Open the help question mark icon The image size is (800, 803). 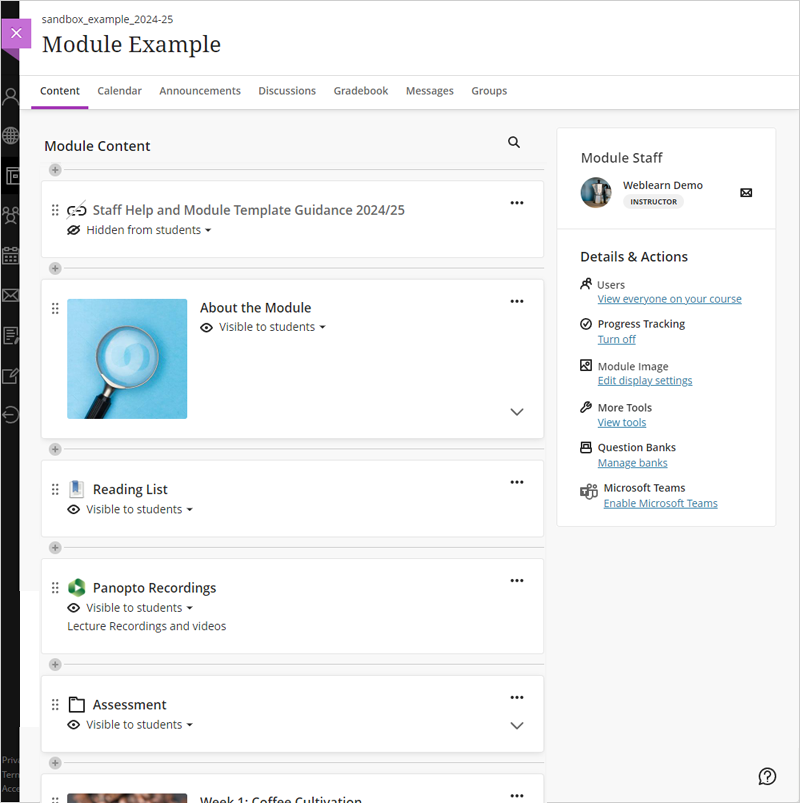coord(767,776)
